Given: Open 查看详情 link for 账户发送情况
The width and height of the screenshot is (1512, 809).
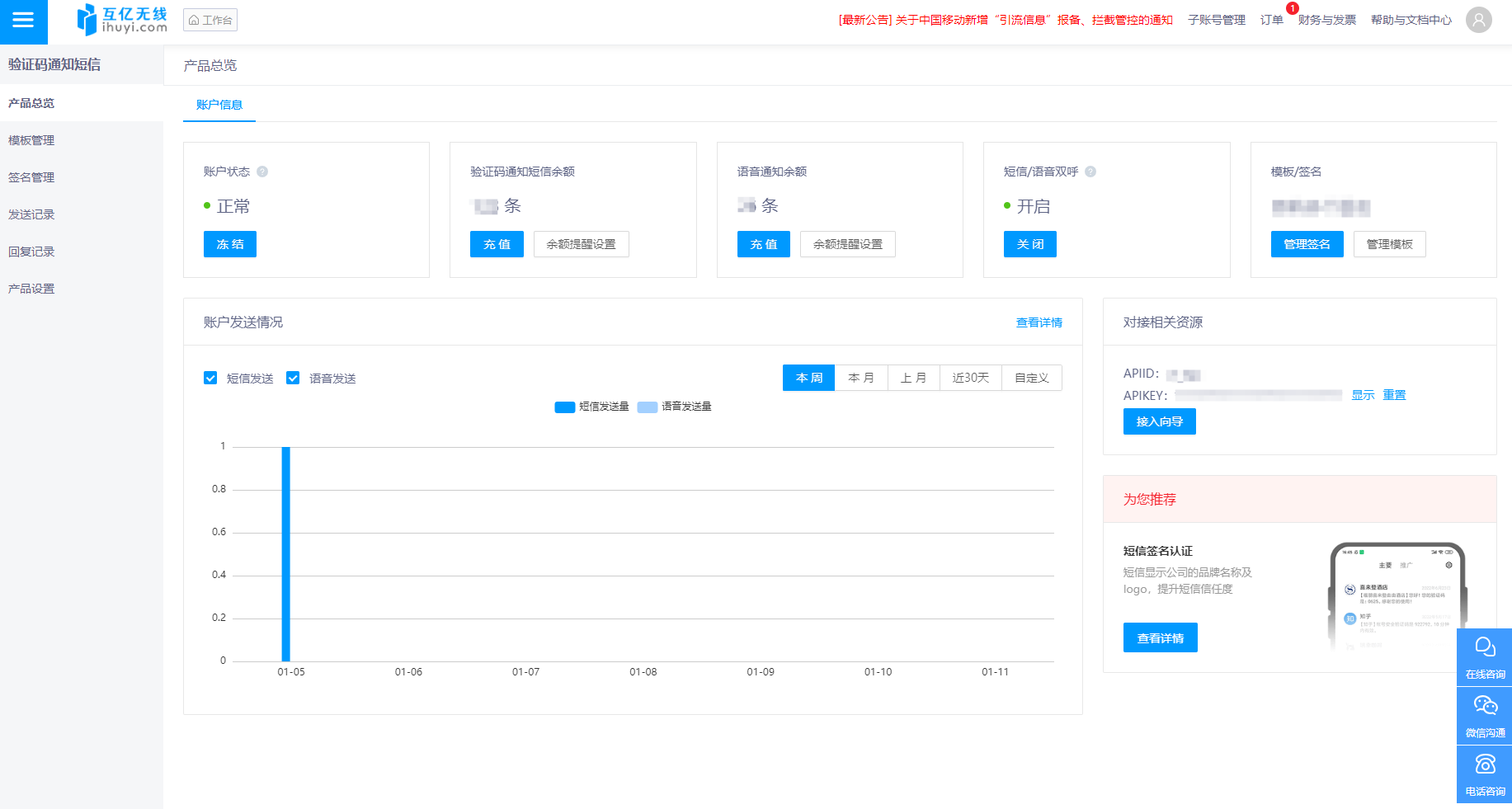Looking at the screenshot, I should click(1039, 322).
